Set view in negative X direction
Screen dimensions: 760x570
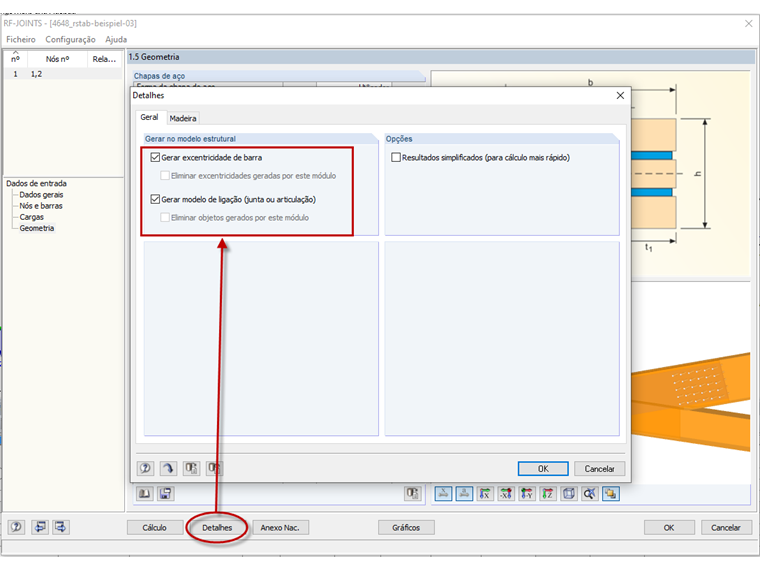click(506, 494)
